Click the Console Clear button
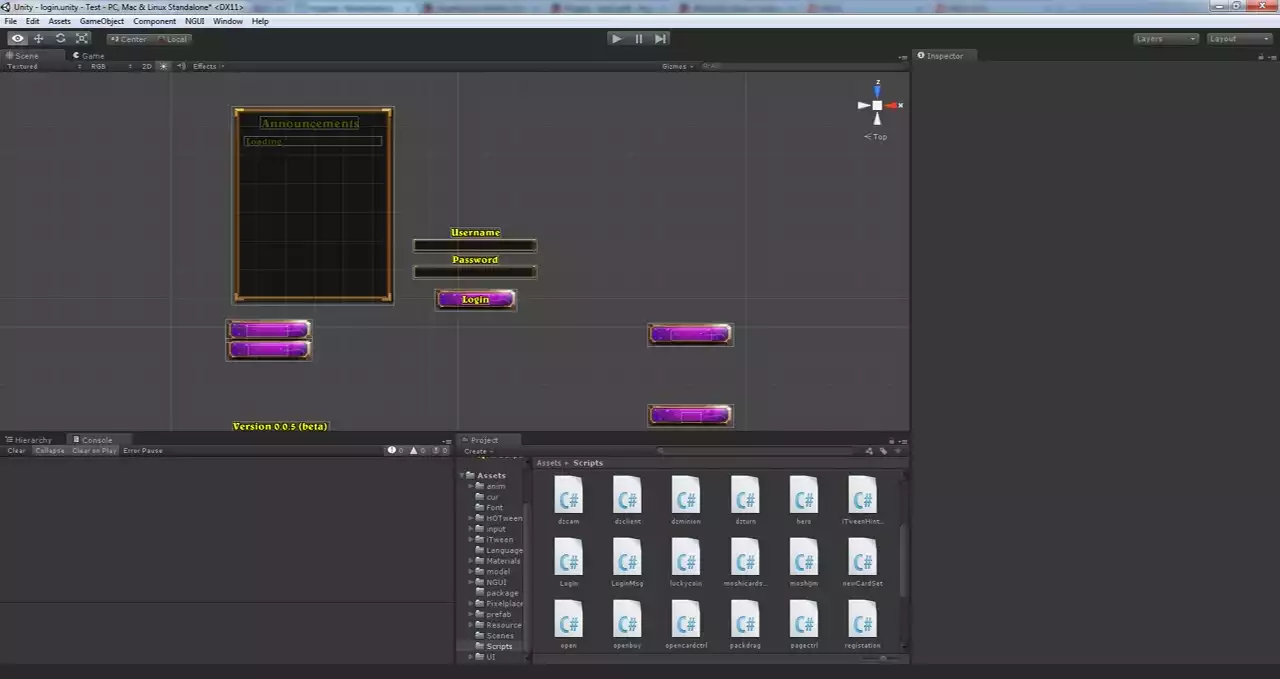Image resolution: width=1280 pixels, height=679 pixels. (17, 451)
